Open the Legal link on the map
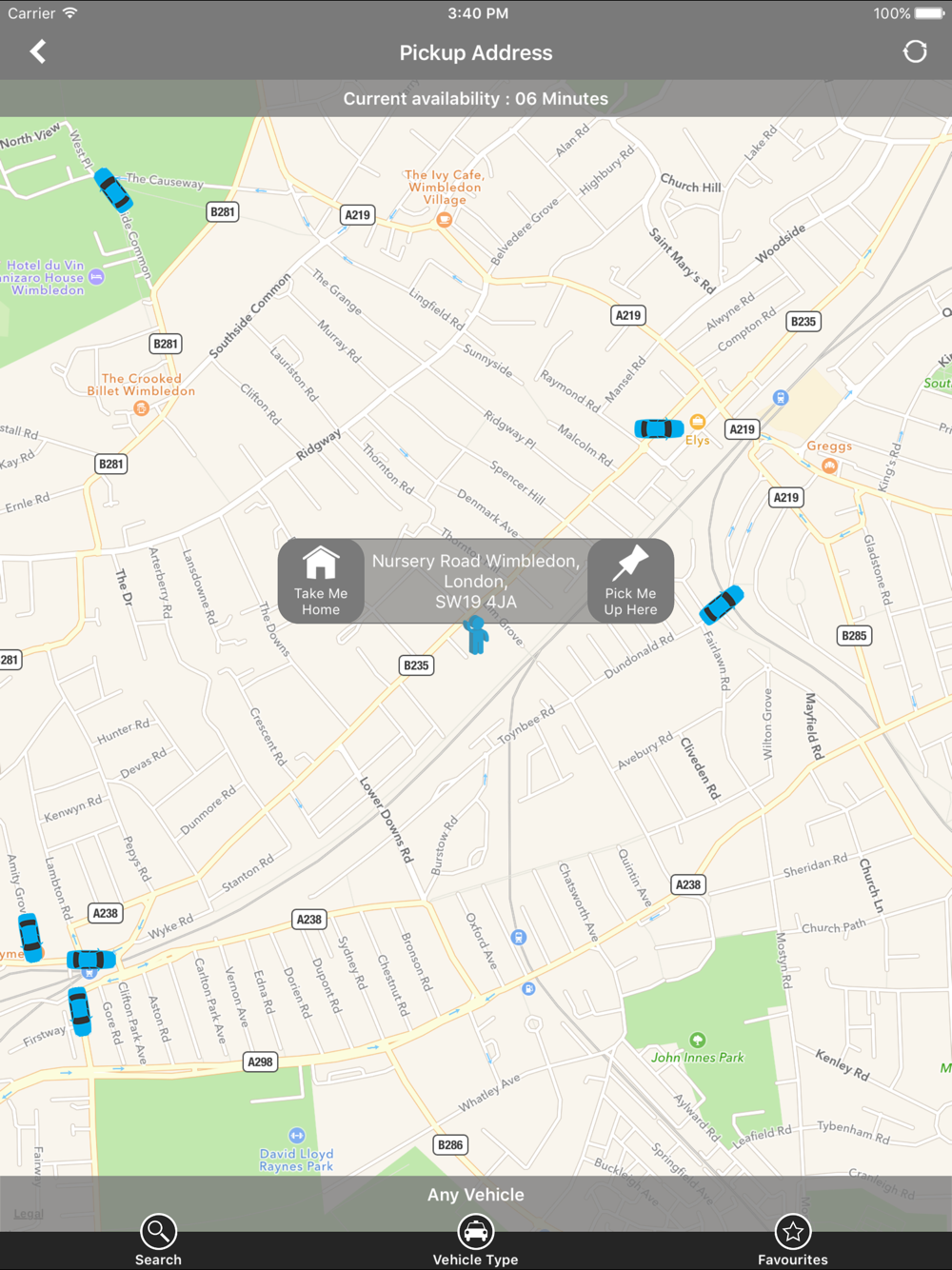This screenshot has width=952, height=1270. click(x=29, y=1214)
